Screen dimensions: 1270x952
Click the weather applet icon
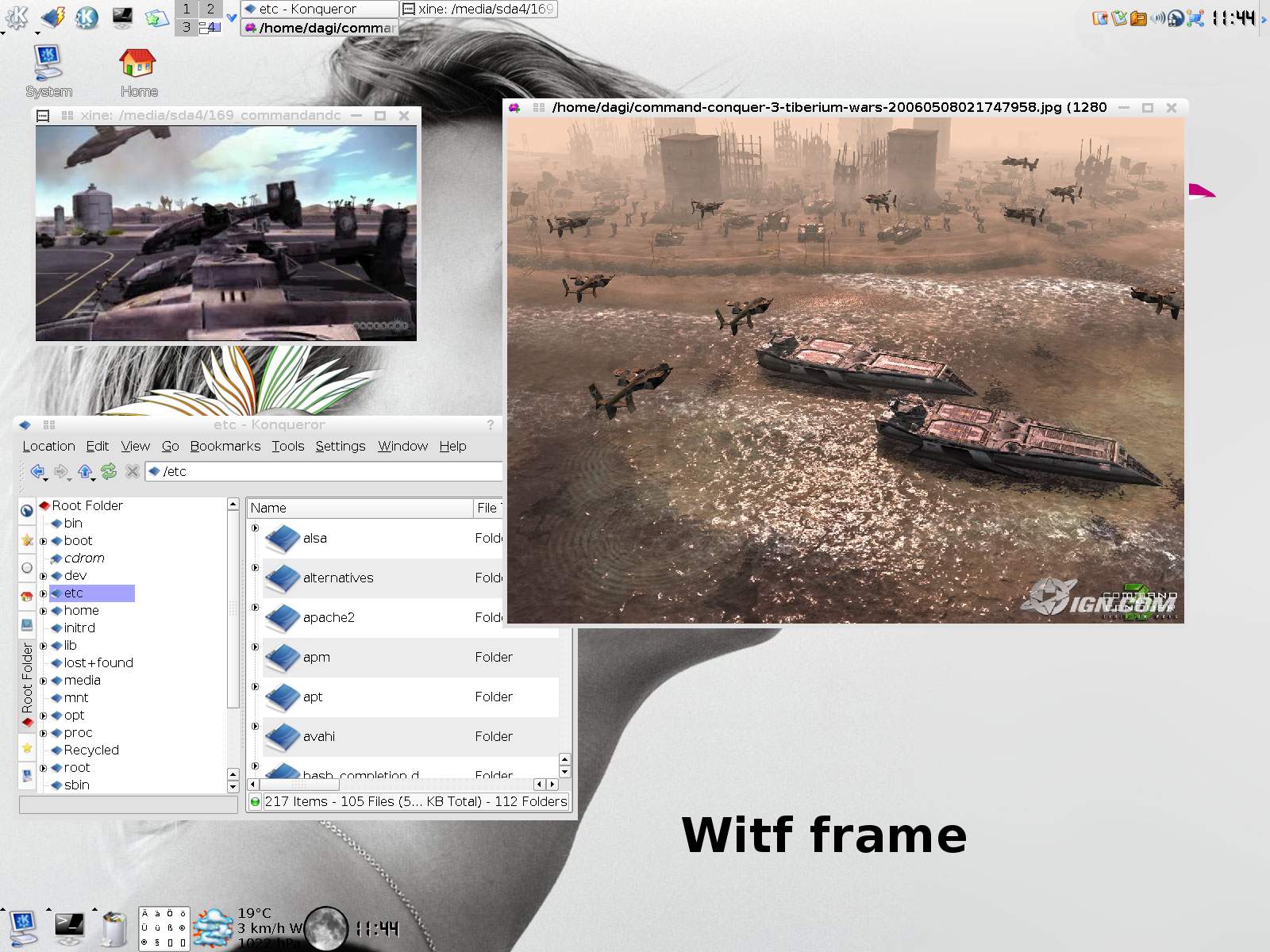(214, 929)
